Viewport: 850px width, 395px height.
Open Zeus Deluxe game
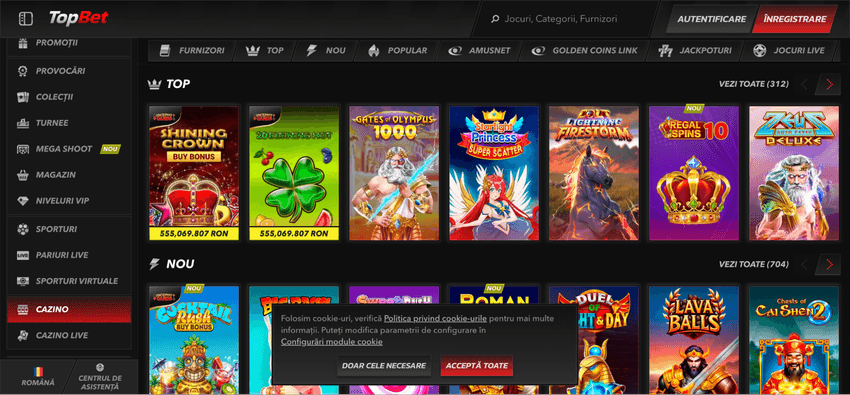pyautogui.click(x=794, y=173)
